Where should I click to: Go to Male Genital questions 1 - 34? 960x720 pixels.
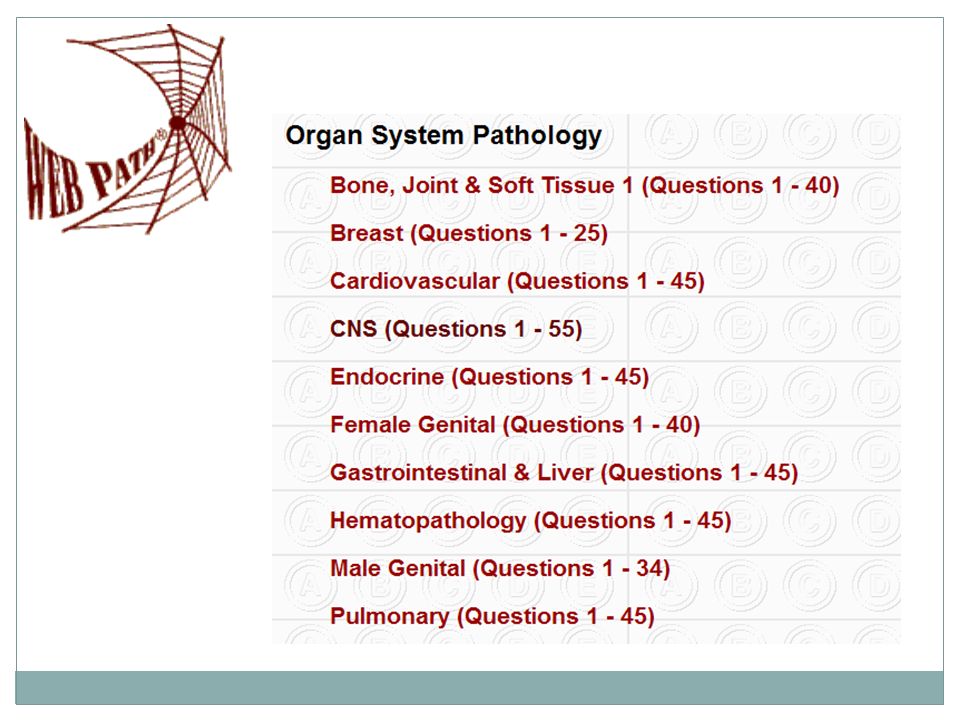click(x=500, y=568)
